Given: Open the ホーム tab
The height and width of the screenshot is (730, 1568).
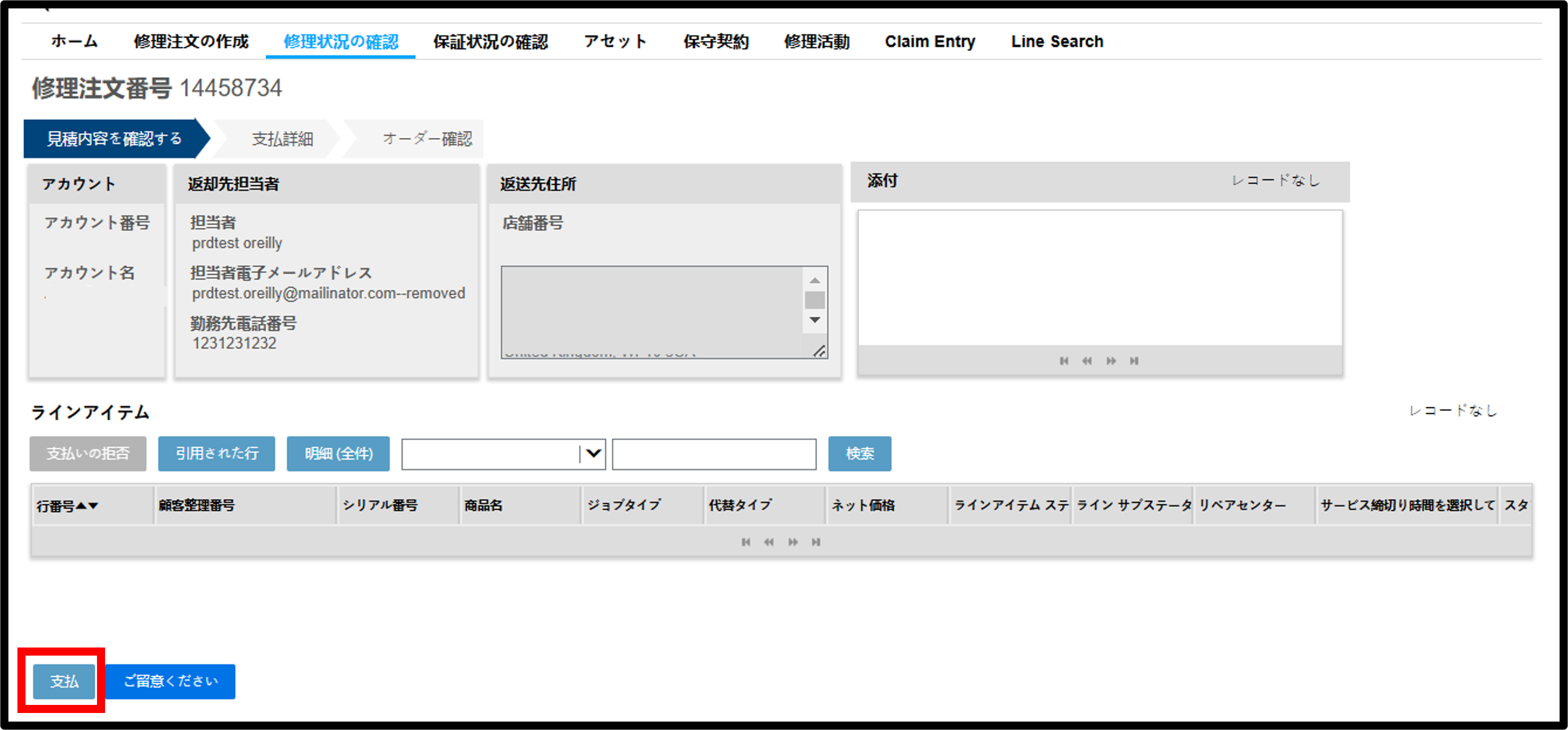Looking at the screenshot, I should click(x=74, y=41).
